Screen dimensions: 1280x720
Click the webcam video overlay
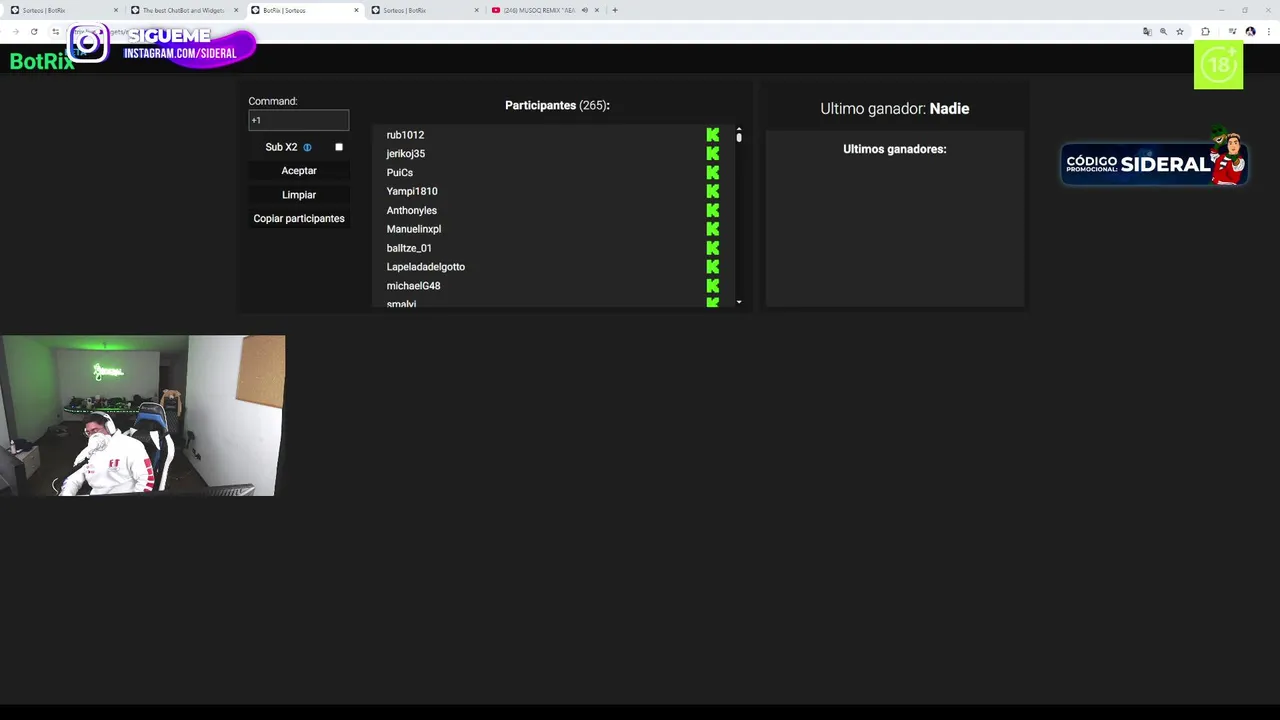pyautogui.click(x=143, y=415)
